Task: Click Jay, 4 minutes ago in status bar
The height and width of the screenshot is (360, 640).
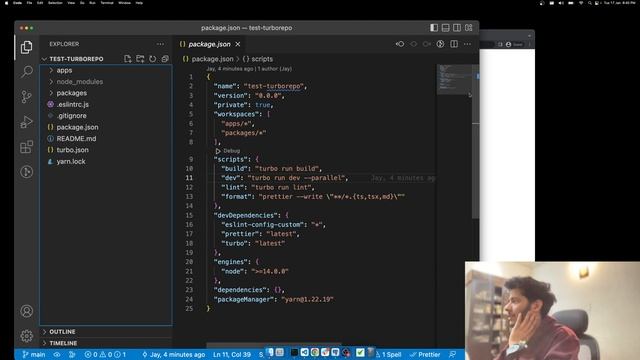Action: point(173,354)
